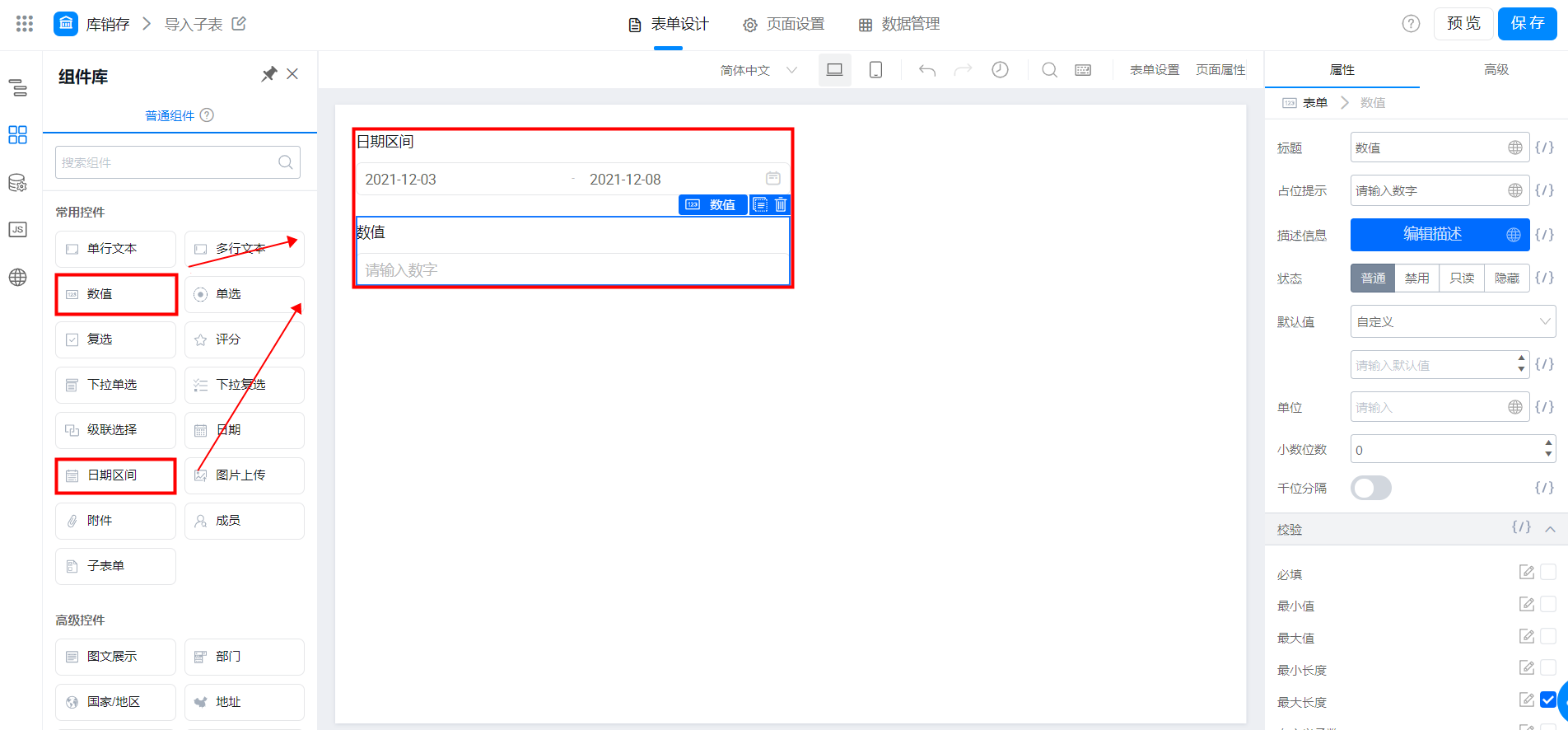
Task: Switch to desktop preview icon
Action: pyautogui.click(x=834, y=70)
